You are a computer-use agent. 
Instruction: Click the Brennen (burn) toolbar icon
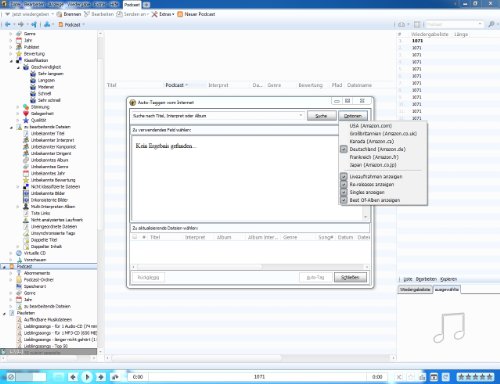(x=59, y=14)
